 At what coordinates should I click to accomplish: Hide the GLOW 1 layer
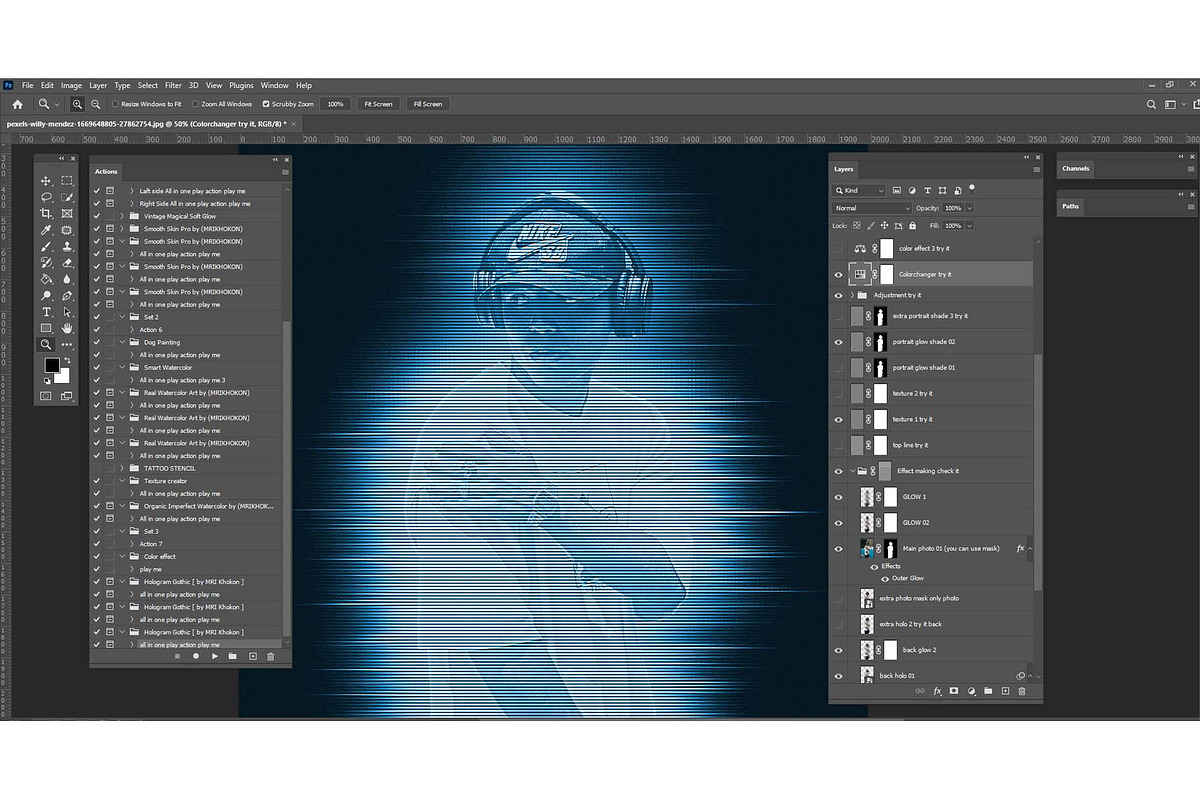(x=839, y=497)
